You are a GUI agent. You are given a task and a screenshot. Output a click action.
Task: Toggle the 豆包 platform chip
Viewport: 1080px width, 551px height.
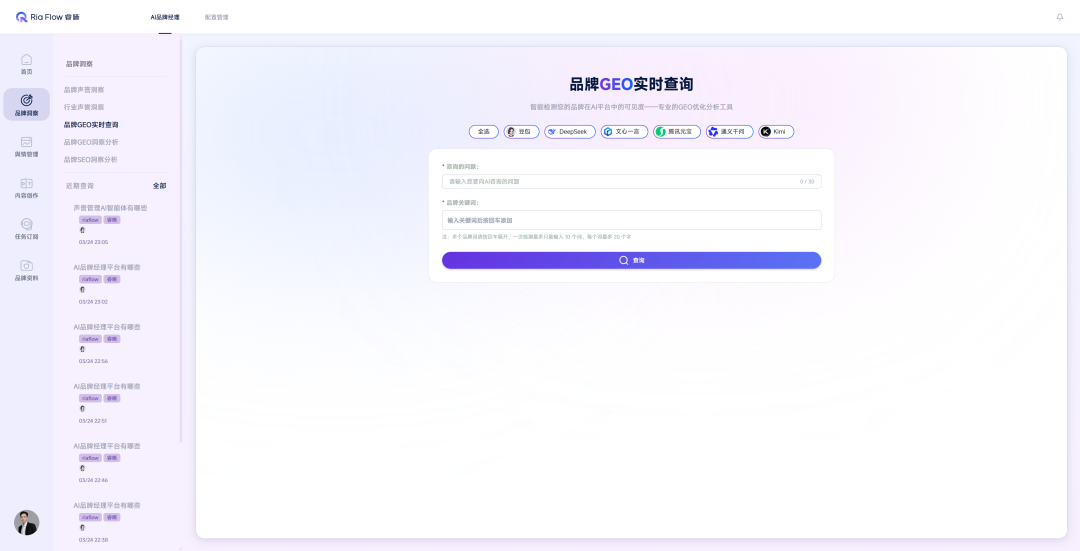click(x=522, y=132)
